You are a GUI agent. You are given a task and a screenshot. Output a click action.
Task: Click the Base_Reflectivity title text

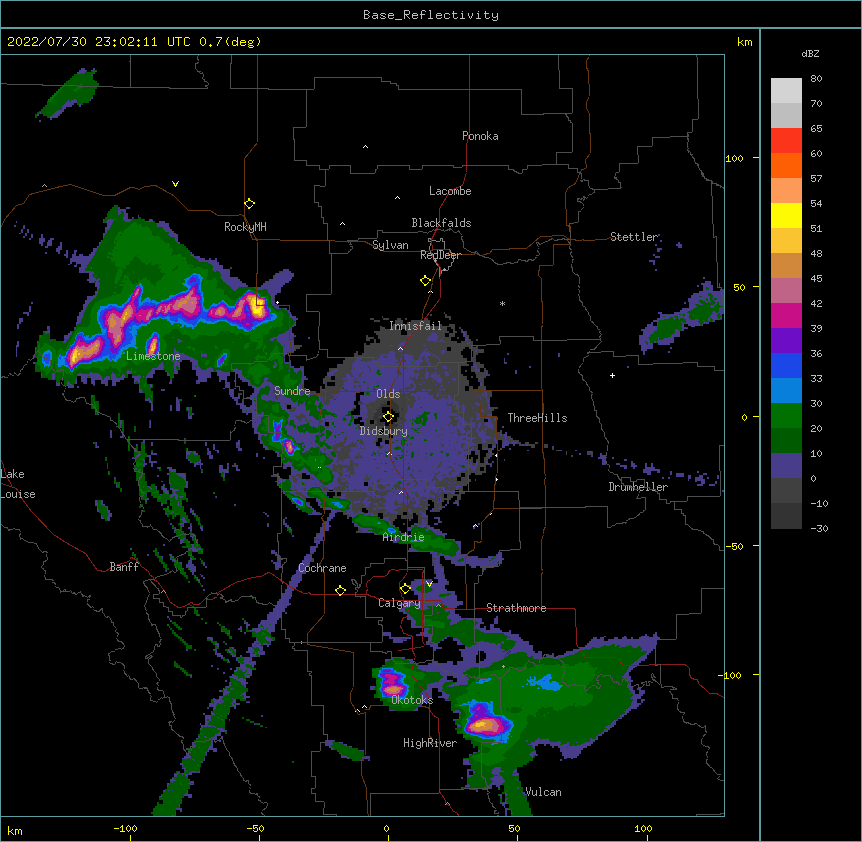(x=431, y=15)
